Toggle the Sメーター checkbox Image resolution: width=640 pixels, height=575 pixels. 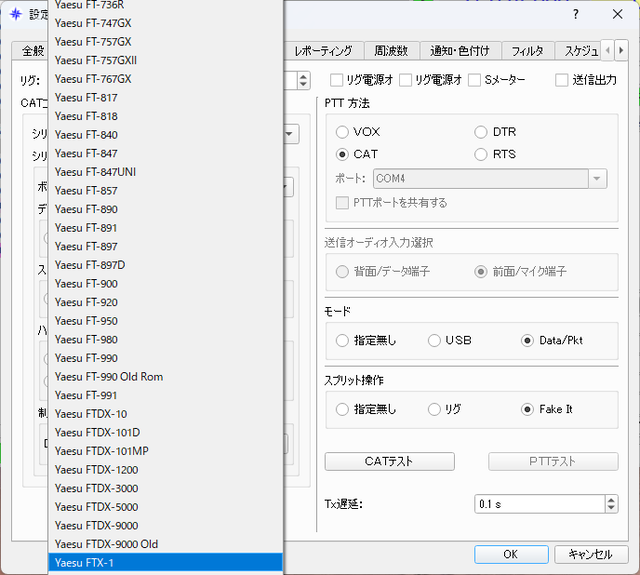(474, 80)
